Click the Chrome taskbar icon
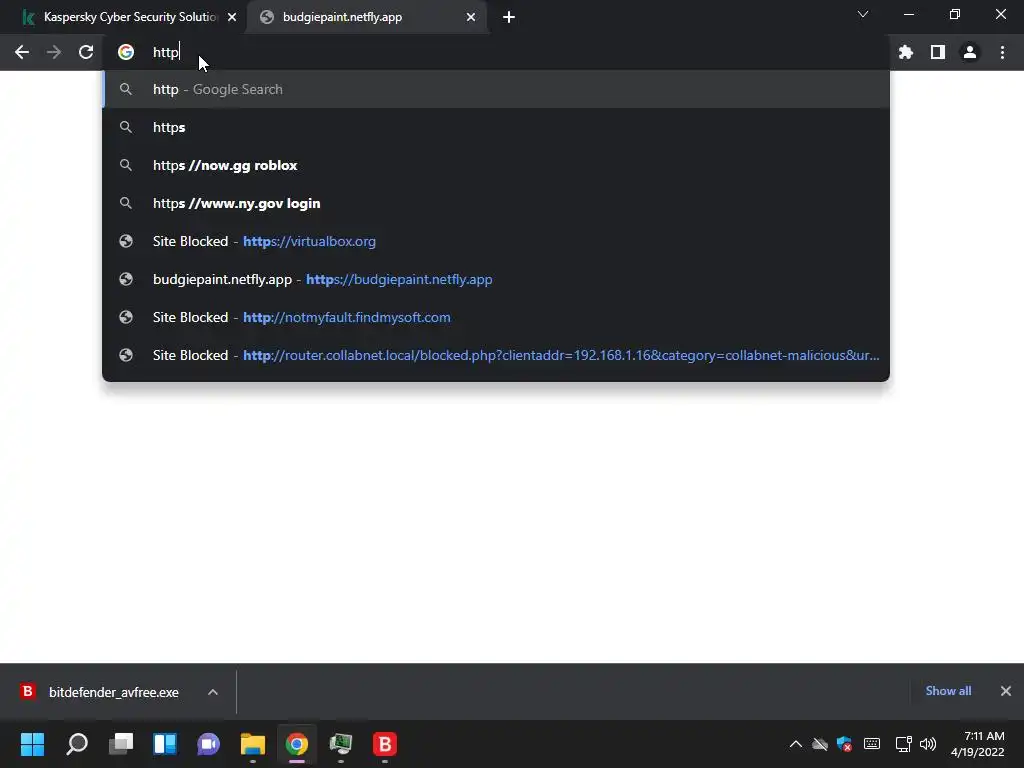 pyautogui.click(x=296, y=744)
